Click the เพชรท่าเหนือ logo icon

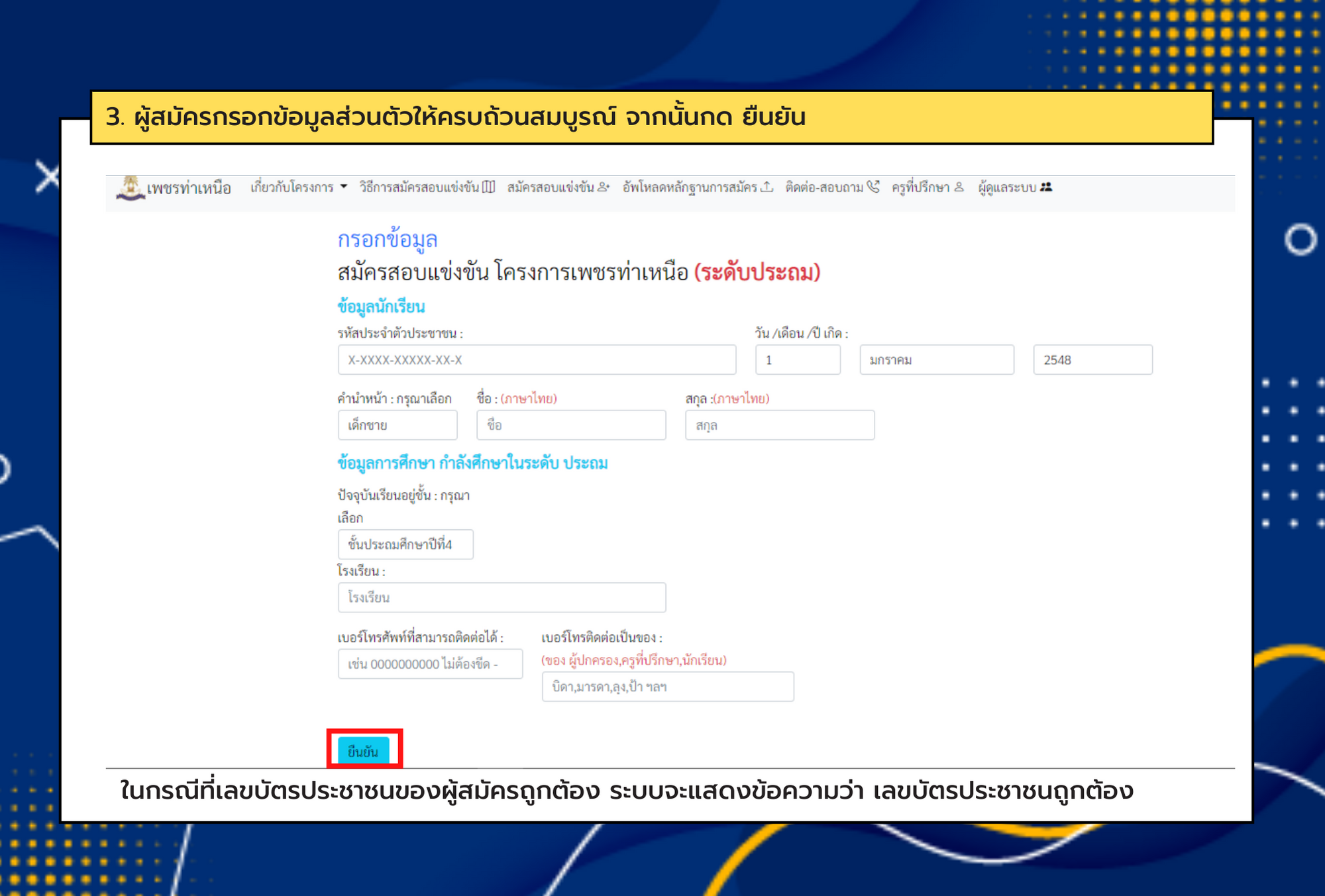click(131, 187)
